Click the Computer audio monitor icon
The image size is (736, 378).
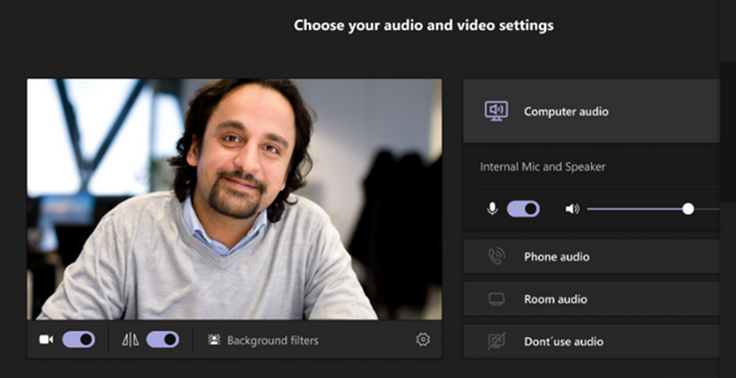[496, 111]
